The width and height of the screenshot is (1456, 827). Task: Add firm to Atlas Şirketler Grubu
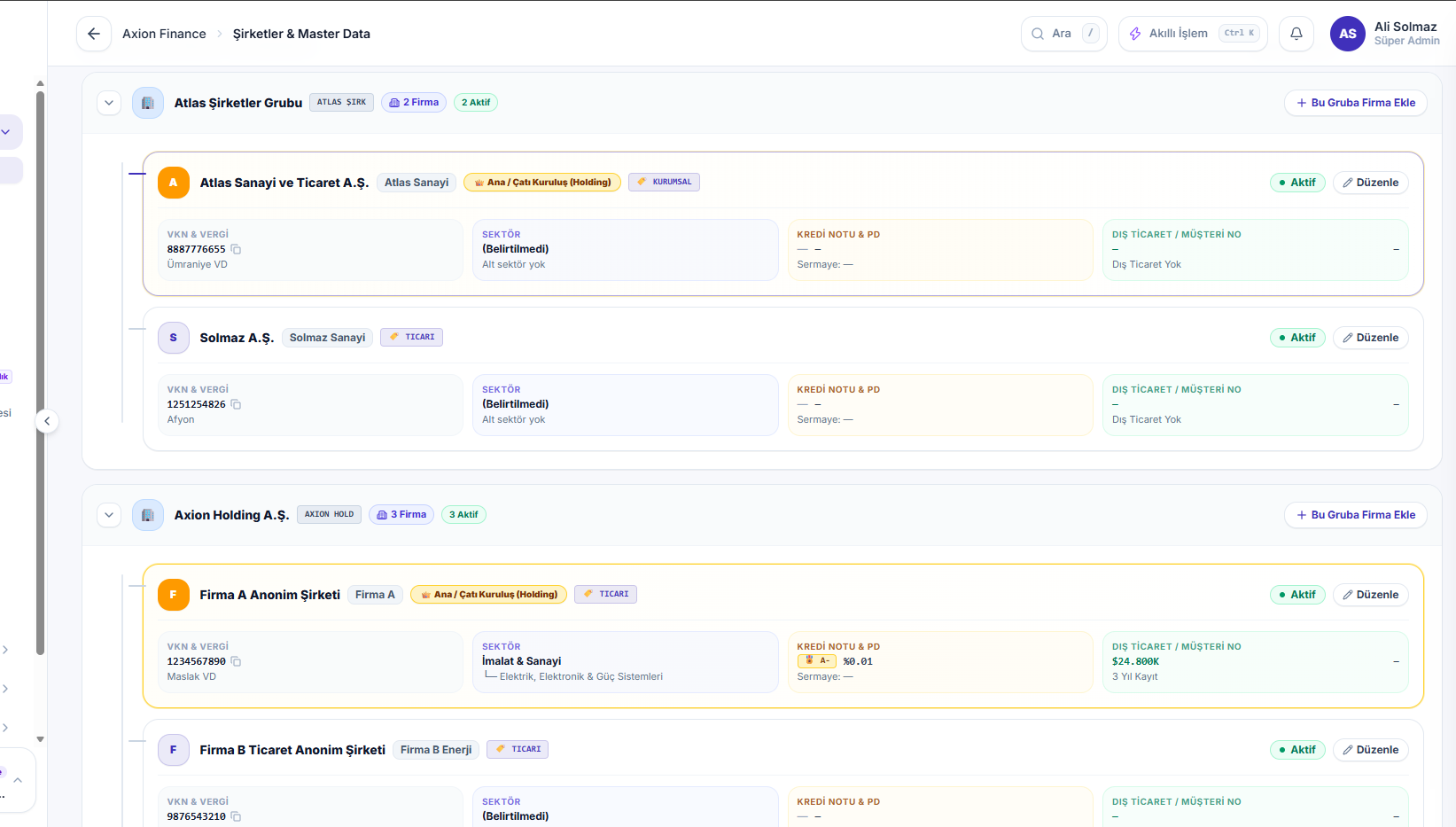[1355, 103]
